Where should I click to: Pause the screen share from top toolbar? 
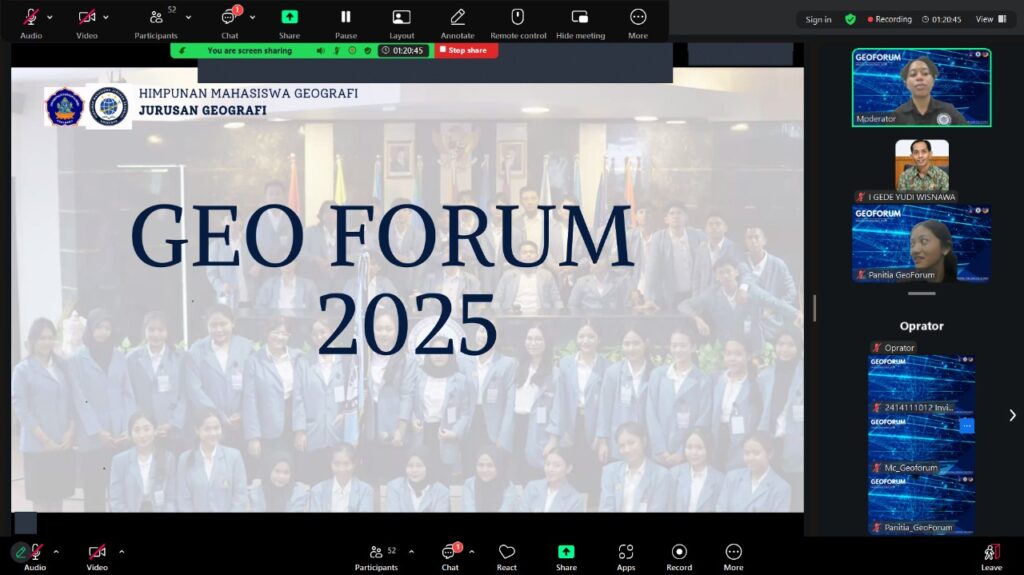(x=345, y=17)
